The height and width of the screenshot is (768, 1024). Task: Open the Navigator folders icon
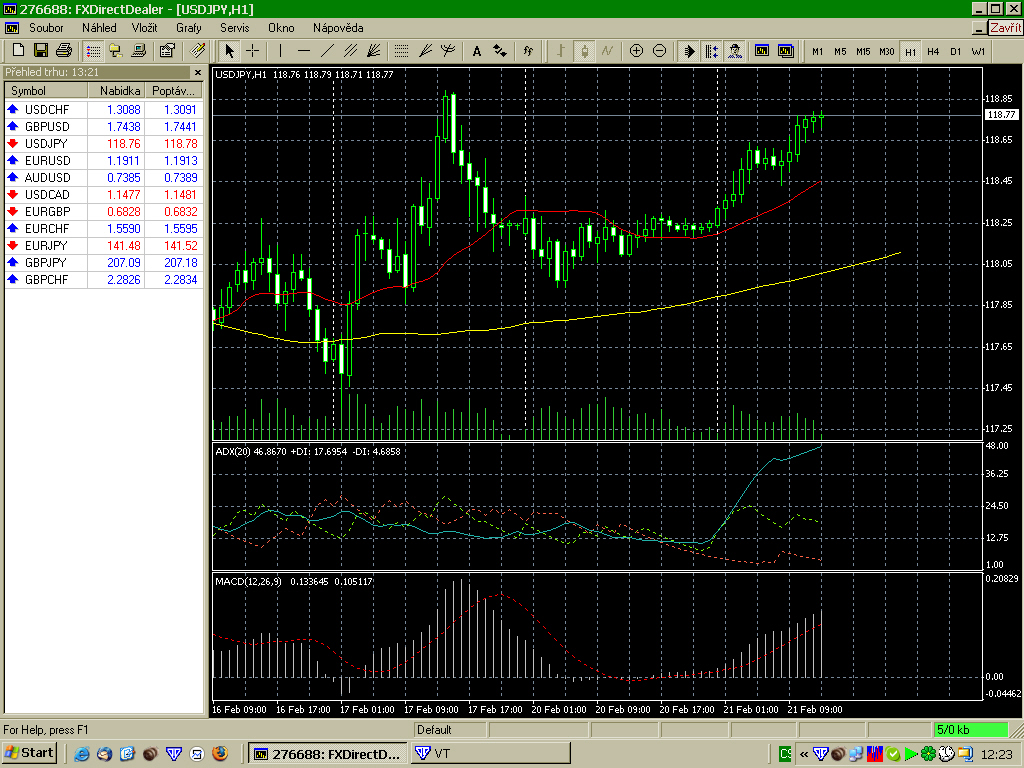(116, 50)
